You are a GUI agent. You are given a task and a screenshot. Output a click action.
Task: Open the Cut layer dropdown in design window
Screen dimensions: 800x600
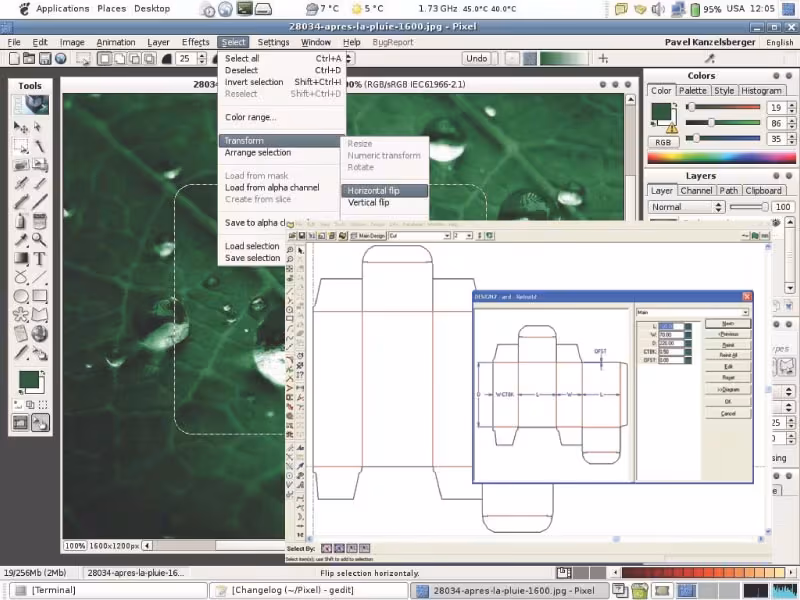[x=419, y=236]
